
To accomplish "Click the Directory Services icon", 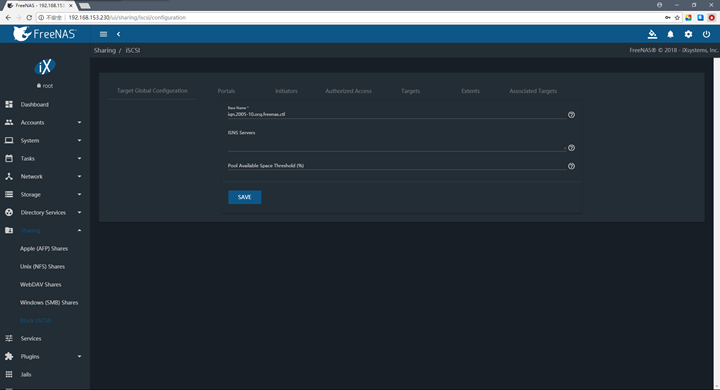I will pos(9,212).
